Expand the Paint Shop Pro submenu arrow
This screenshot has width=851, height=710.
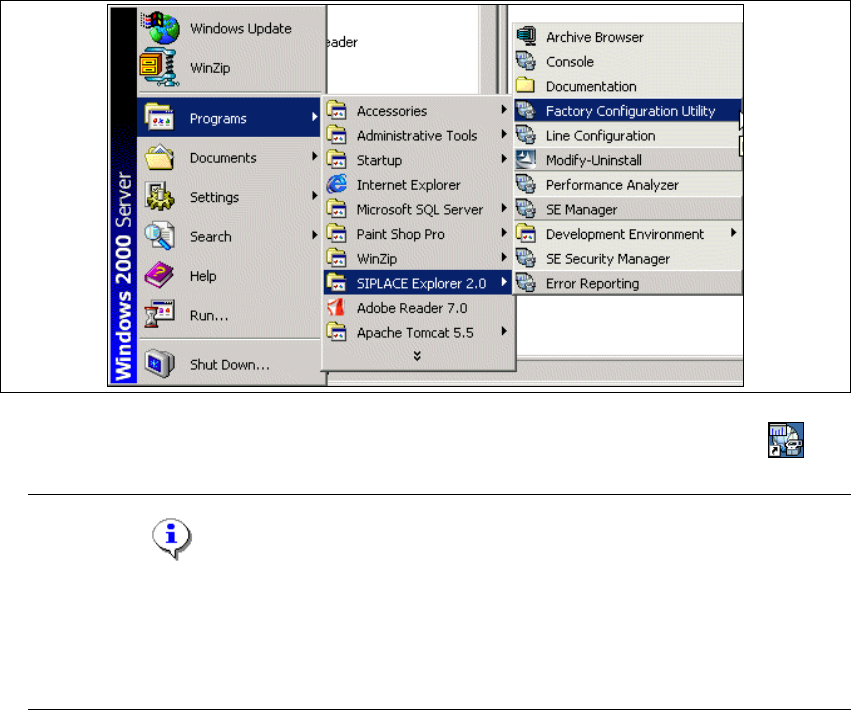[504, 233]
